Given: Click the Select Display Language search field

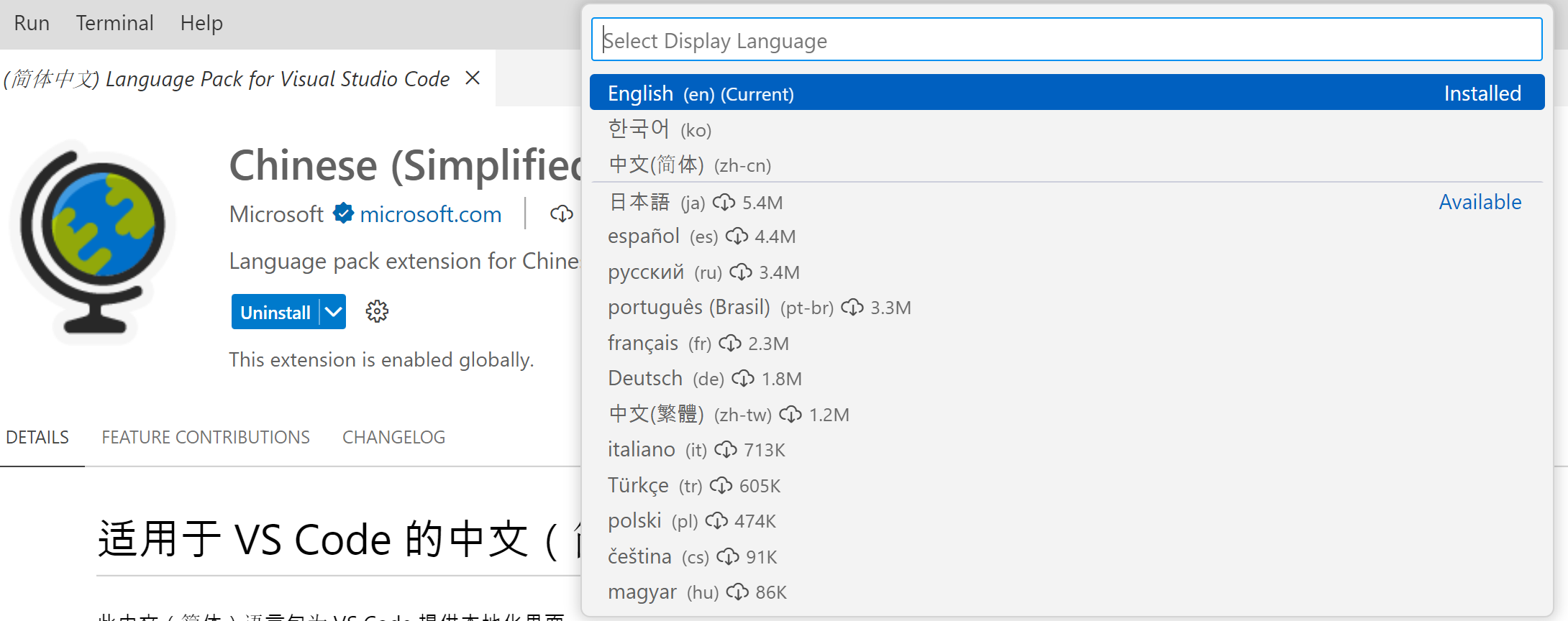Looking at the screenshot, I should [x=1067, y=40].
